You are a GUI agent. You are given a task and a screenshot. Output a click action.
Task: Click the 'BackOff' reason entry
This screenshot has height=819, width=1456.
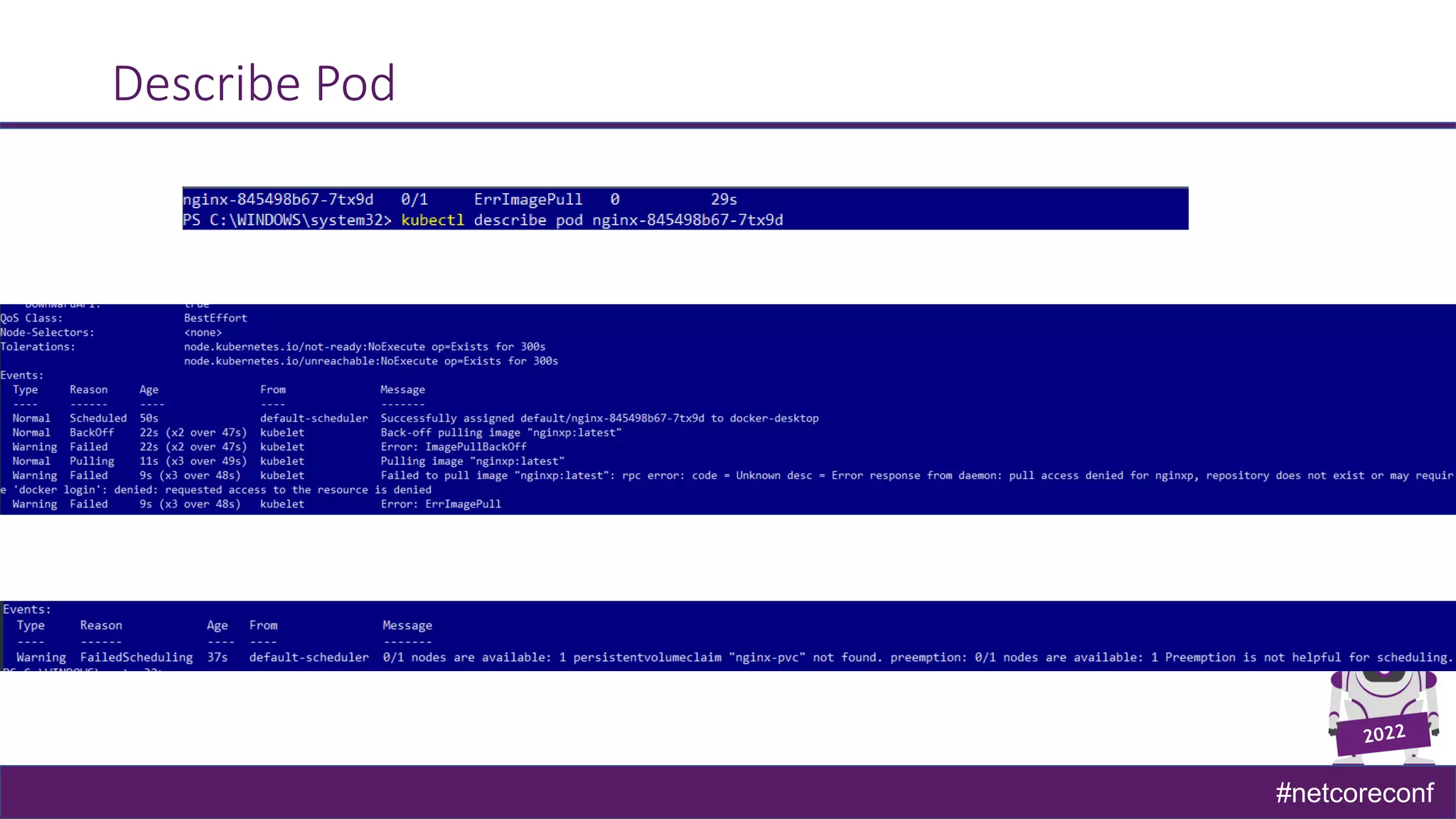tap(92, 432)
